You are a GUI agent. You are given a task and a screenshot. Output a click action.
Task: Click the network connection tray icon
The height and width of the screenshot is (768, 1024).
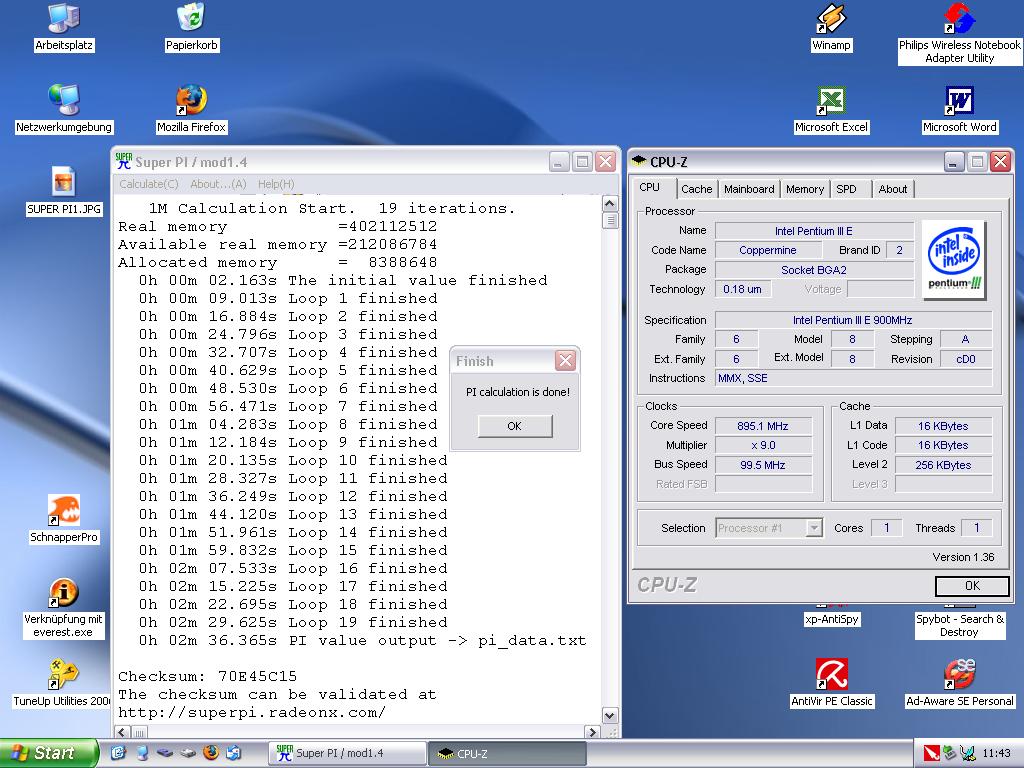coord(968,753)
